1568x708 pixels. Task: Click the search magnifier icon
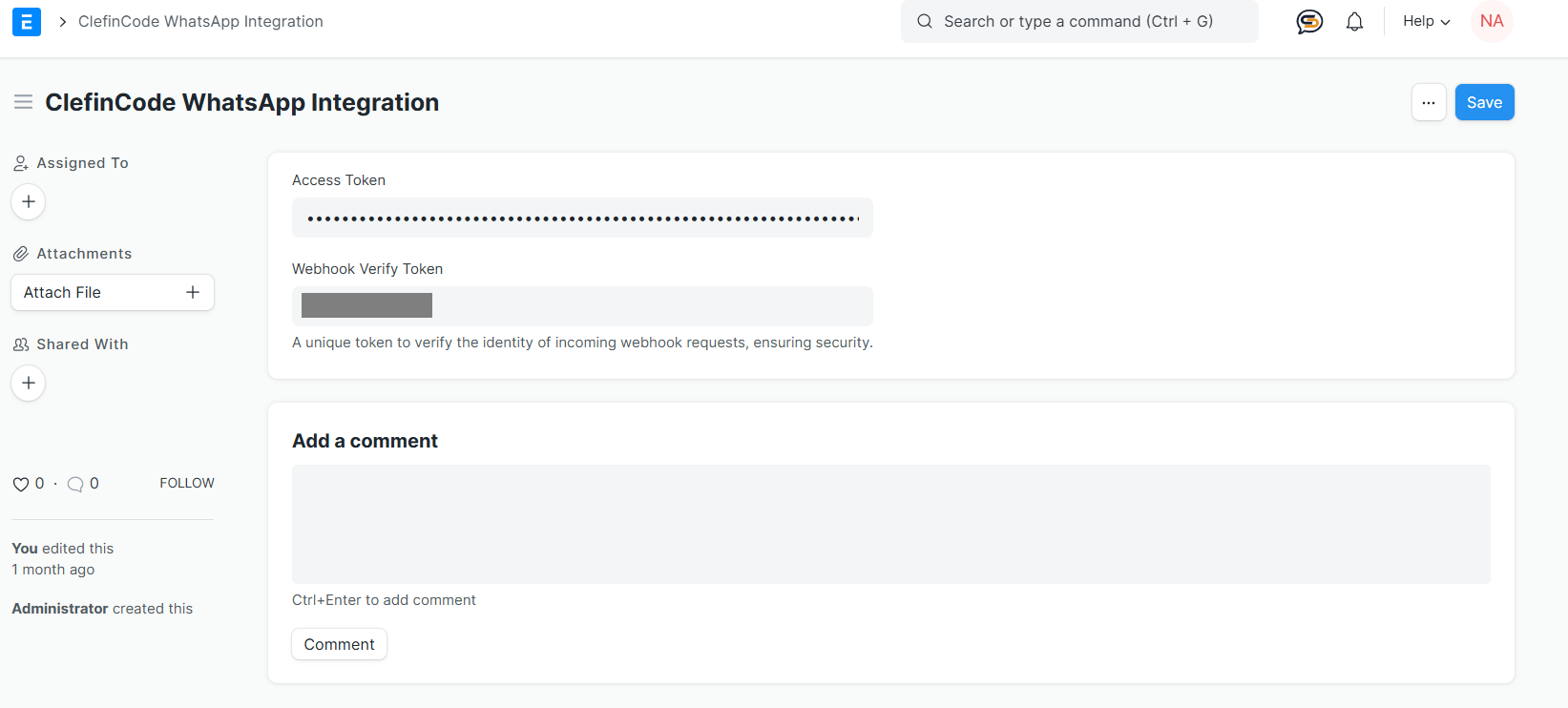coord(925,21)
